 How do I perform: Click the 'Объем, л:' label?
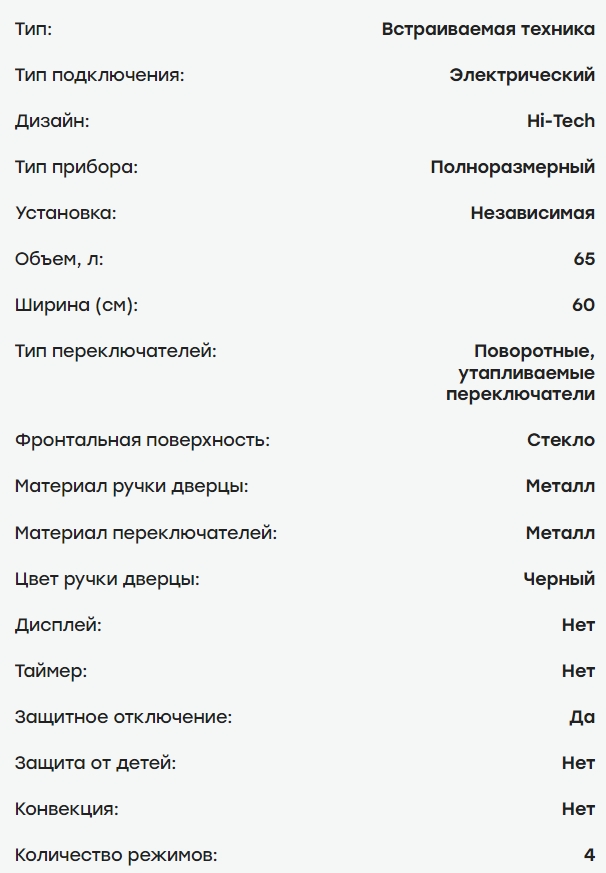pyautogui.click(x=59, y=259)
